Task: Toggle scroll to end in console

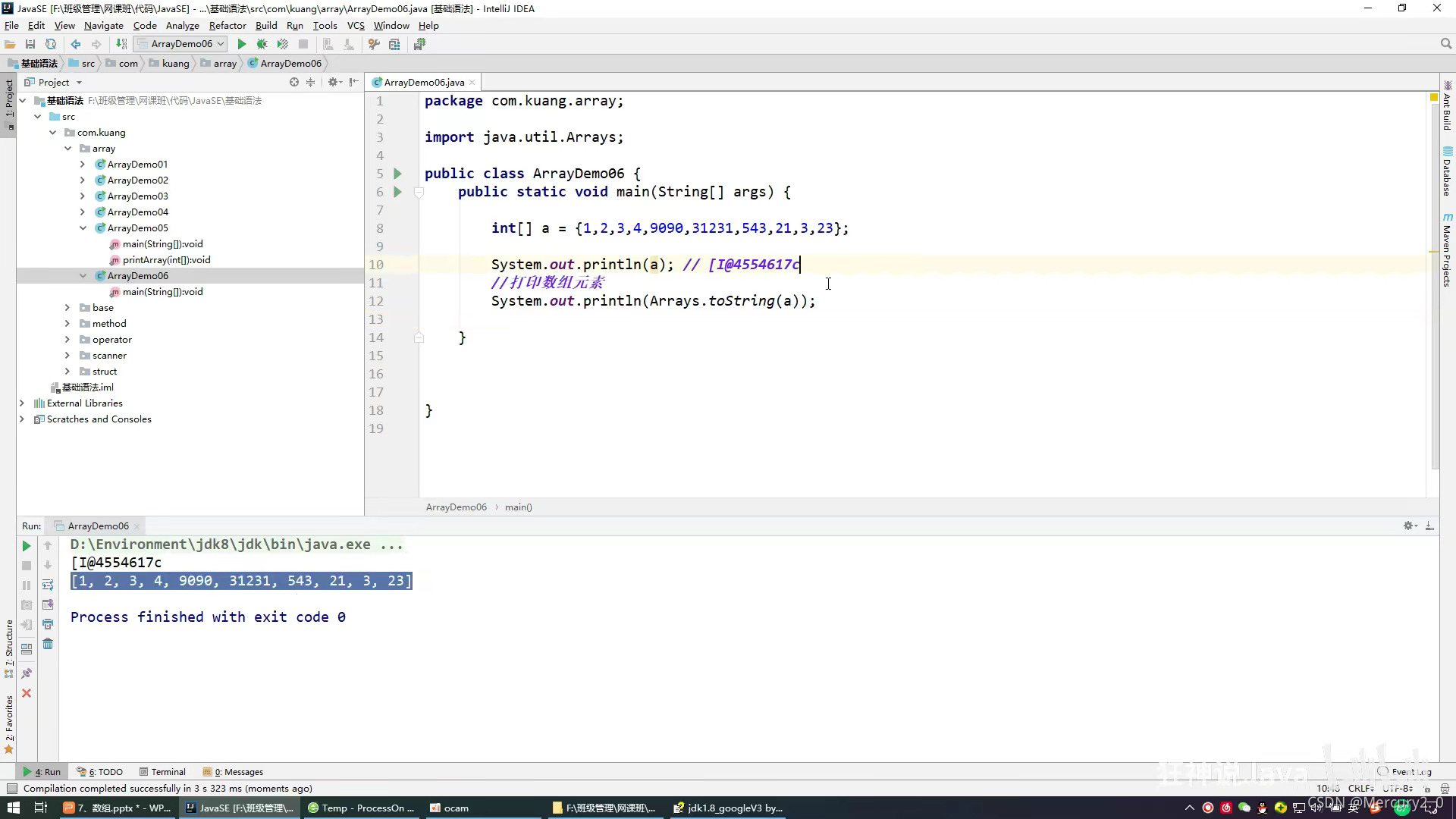Action: (x=48, y=604)
